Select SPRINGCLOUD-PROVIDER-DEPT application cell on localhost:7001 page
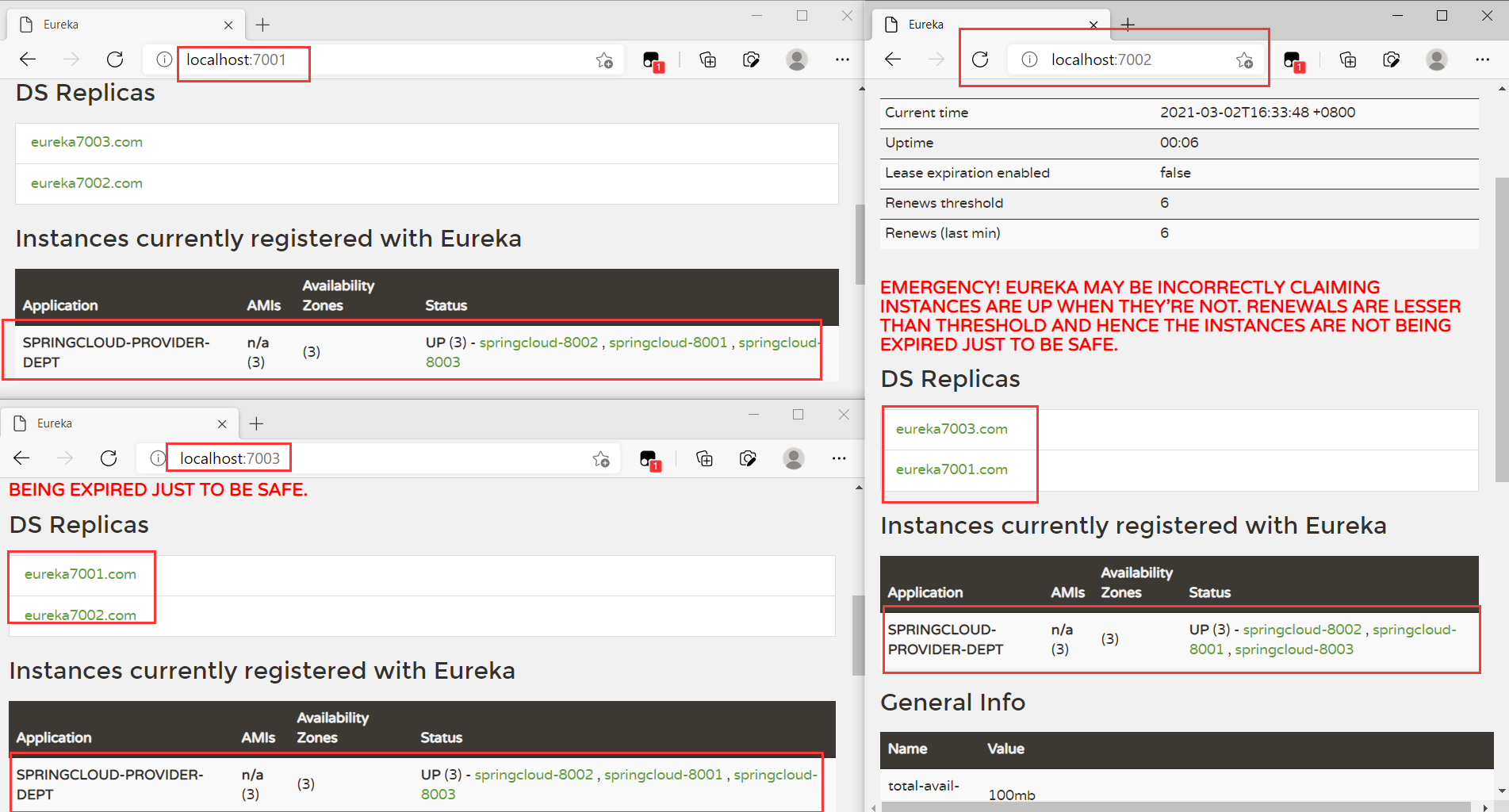Image resolution: width=1509 pixels, height=812 pixels. [x=116, y=352]
